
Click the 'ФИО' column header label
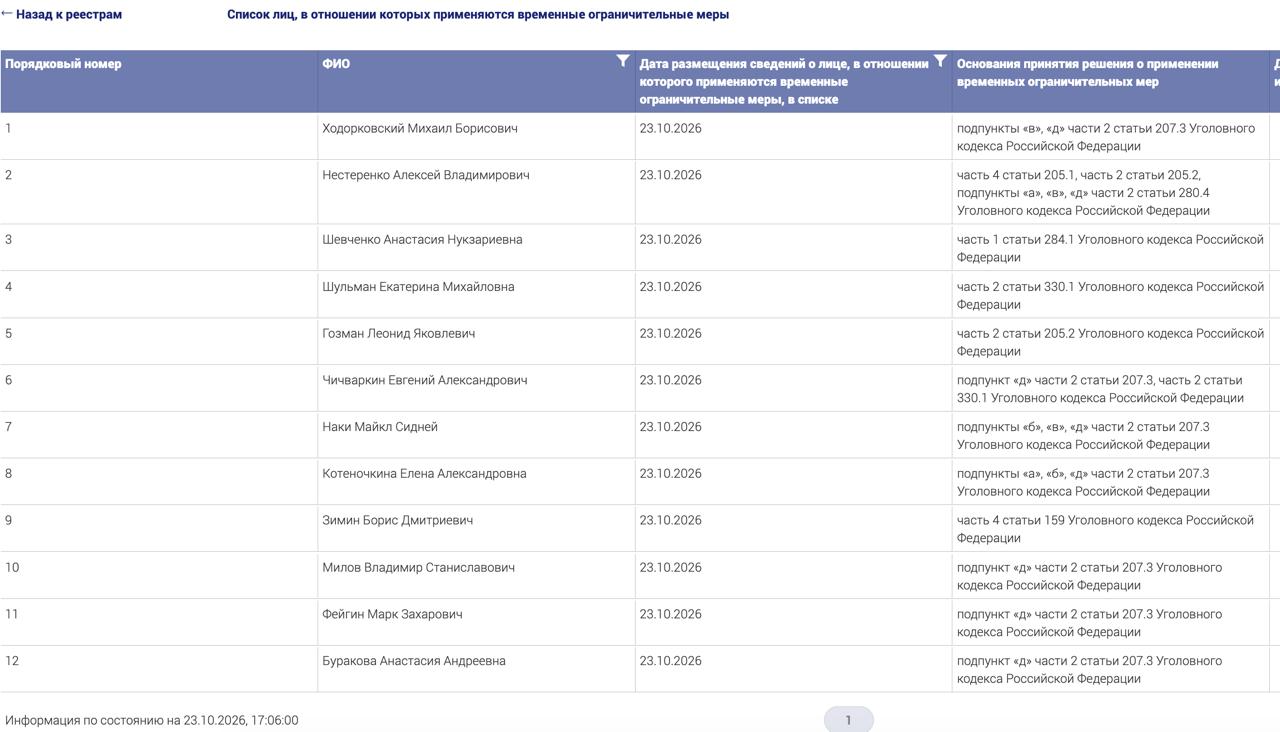point(336,64)
